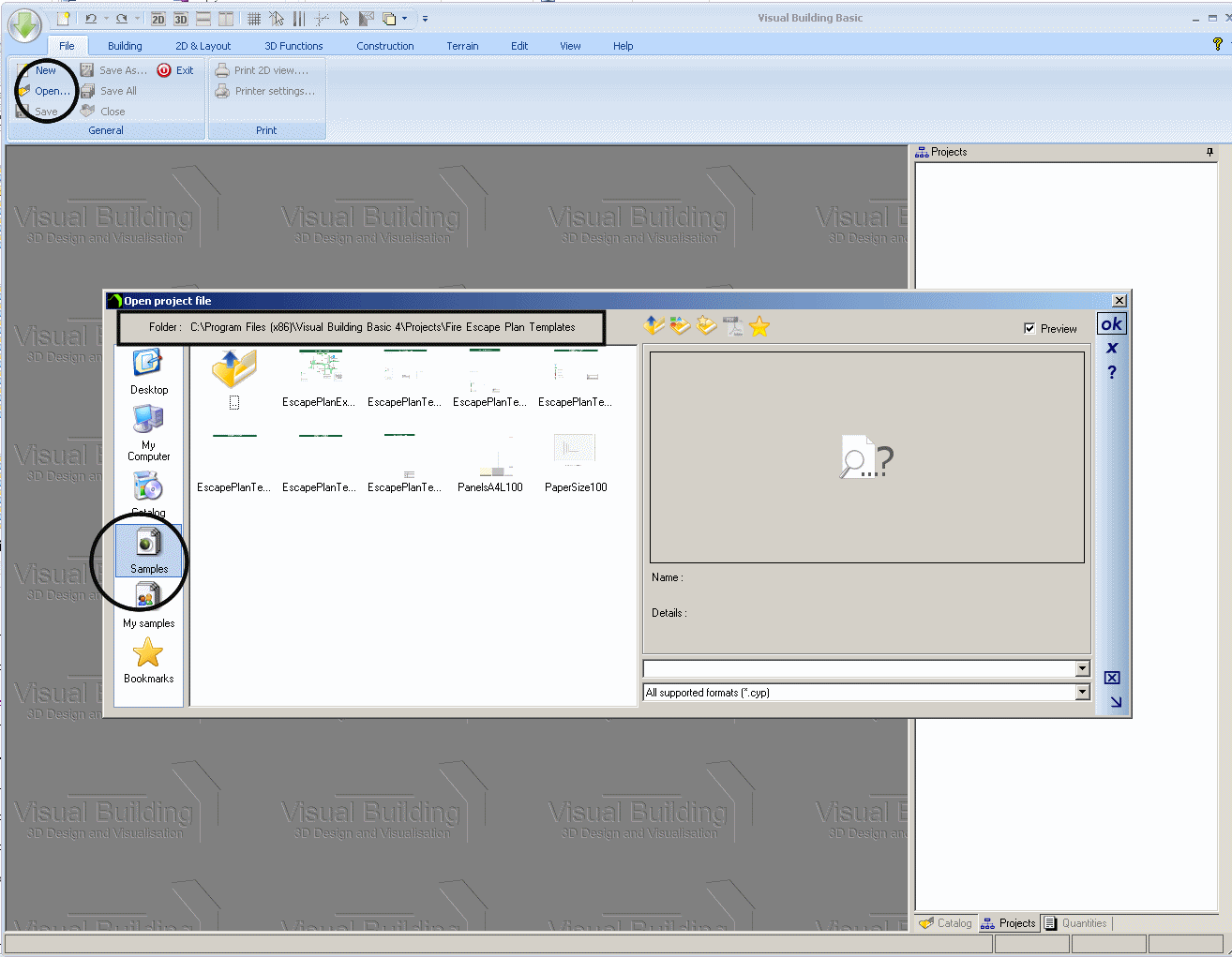Click Save All in the ribbon
The height and width of the screenshot is (957, 1232).
(x=109, y=91)
